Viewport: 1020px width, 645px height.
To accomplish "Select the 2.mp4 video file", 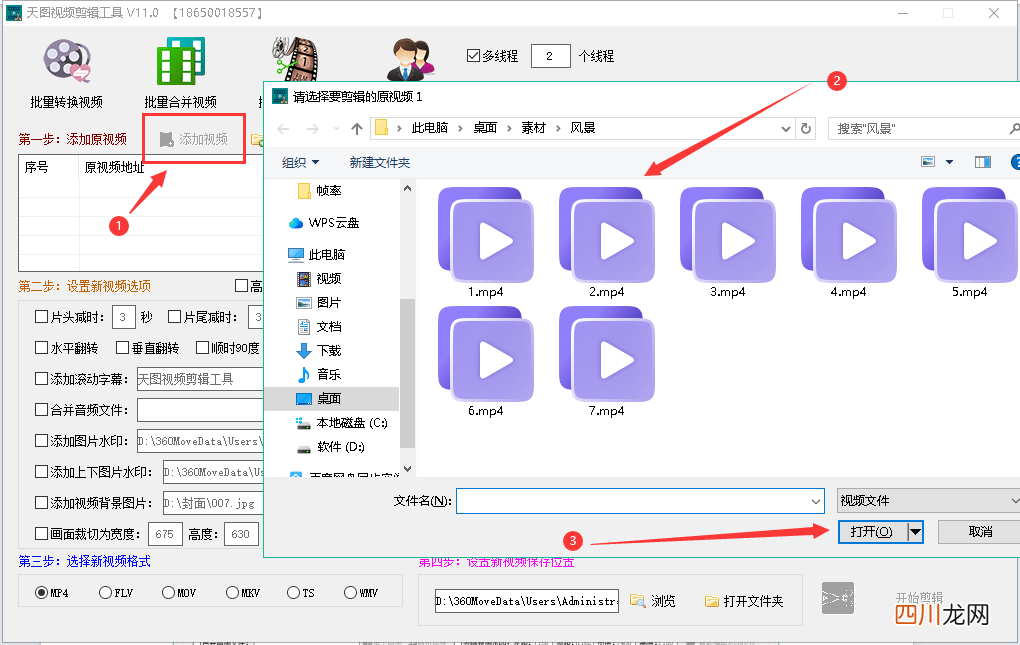I will tap(606, 243).
